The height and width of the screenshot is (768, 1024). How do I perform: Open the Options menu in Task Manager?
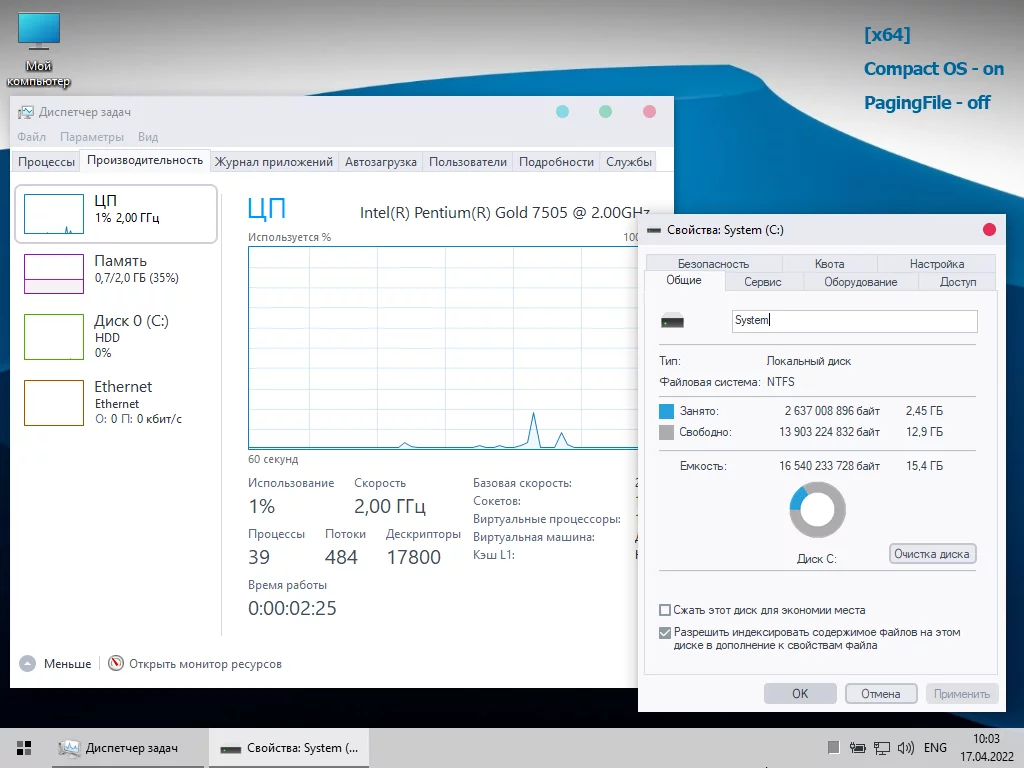(x=92, y=137)
